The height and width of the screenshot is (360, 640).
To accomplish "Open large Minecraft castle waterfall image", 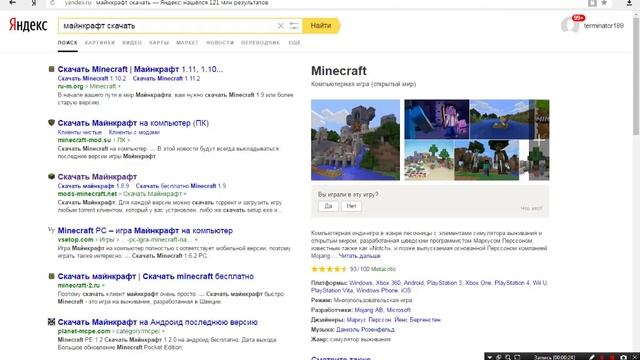I will click(356, 140).
